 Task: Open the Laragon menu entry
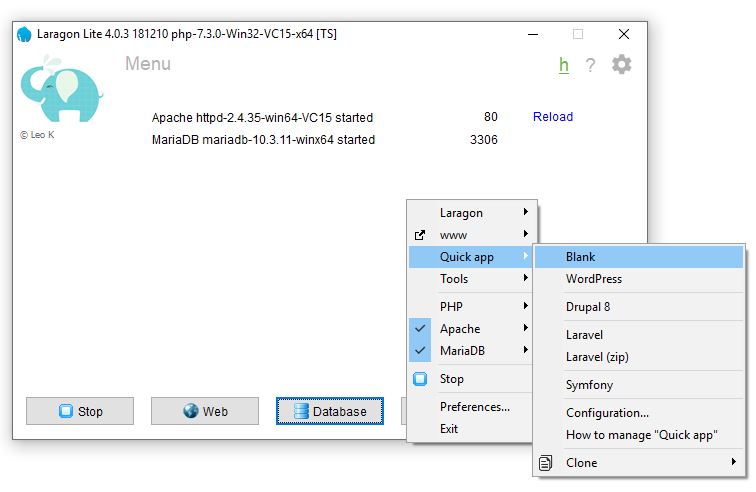pyautogui.click(x=471, y=213)
